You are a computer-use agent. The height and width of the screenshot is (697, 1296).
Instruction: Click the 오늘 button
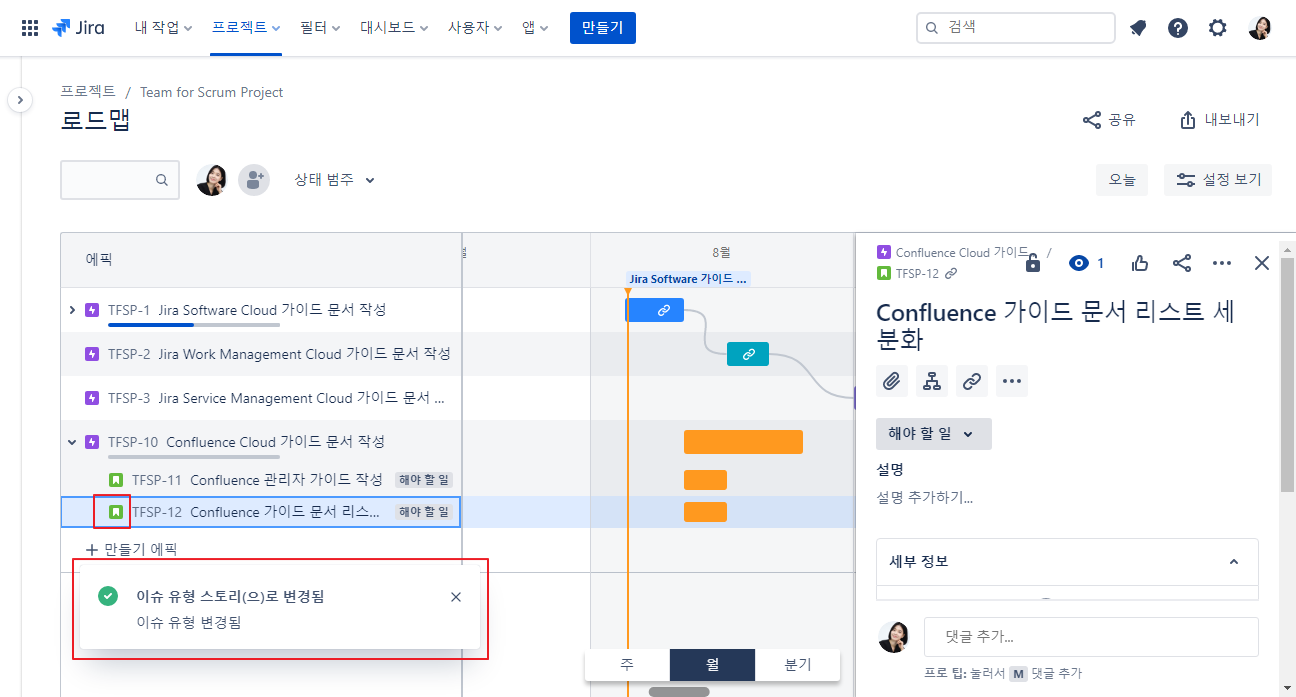[1122, 180]
